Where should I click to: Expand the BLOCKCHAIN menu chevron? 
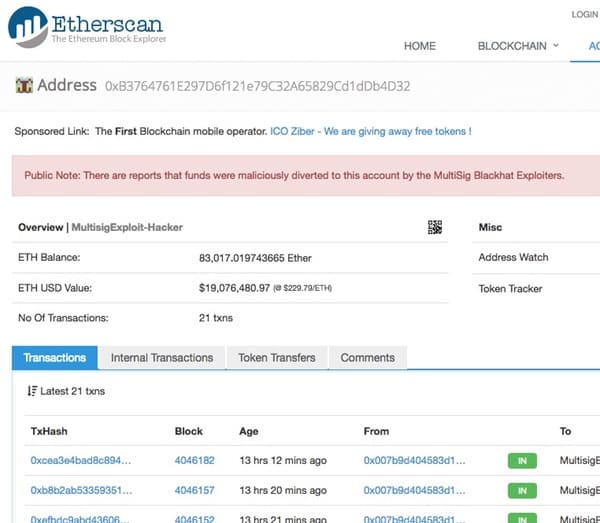click(556, 46)
